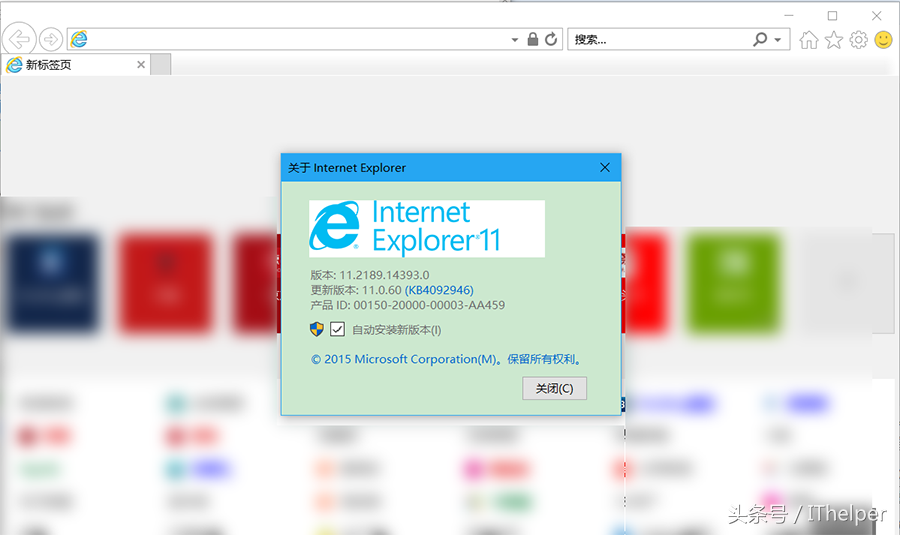The width and height of the screenshot is (900, 535).
Task: Open the KB4092946 update link
Action: pyautogui.click(x=439, y=290)
